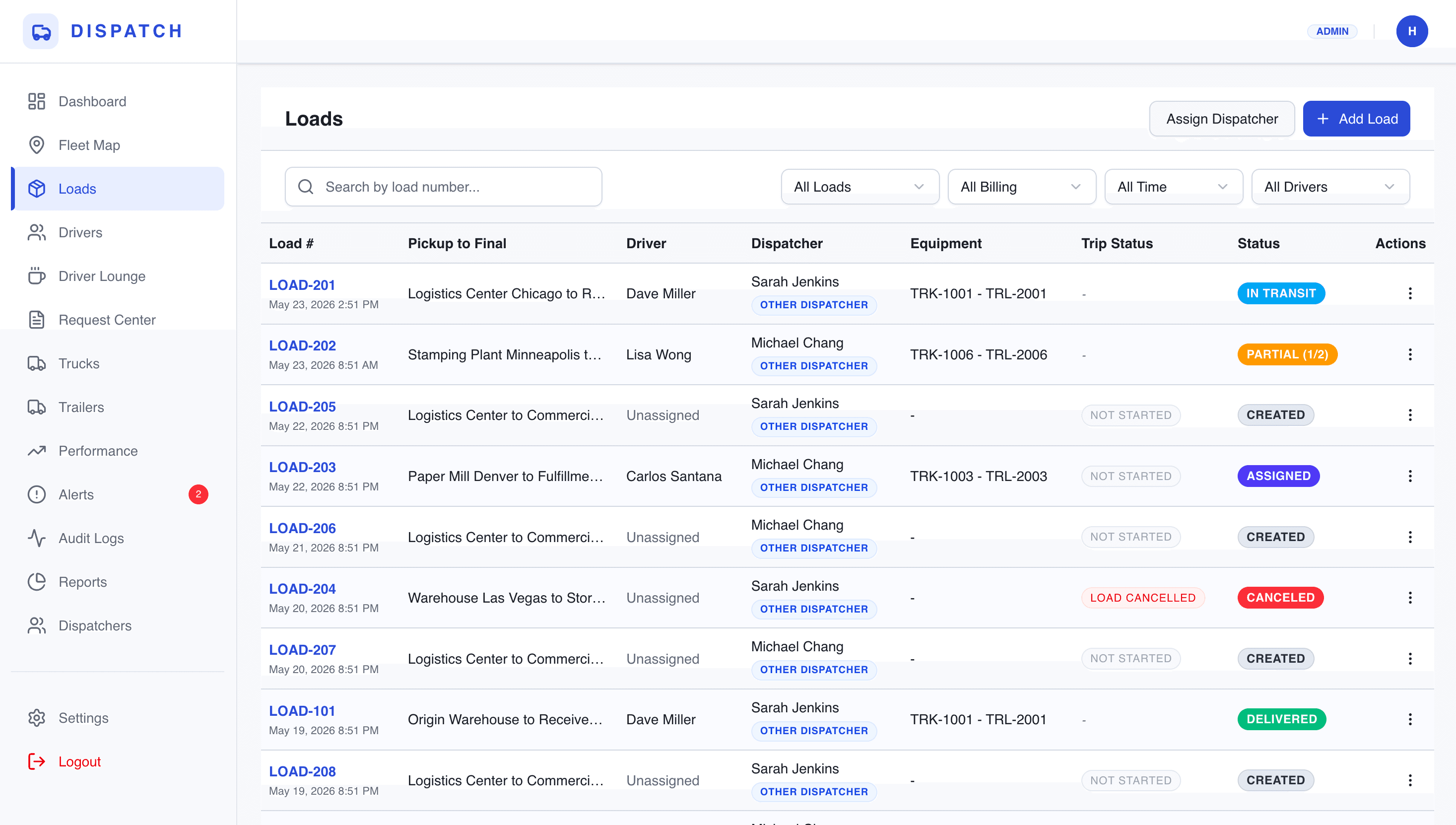
Task: Click the PARTIAL (1/2) status badge
Action: (1287, 354)
